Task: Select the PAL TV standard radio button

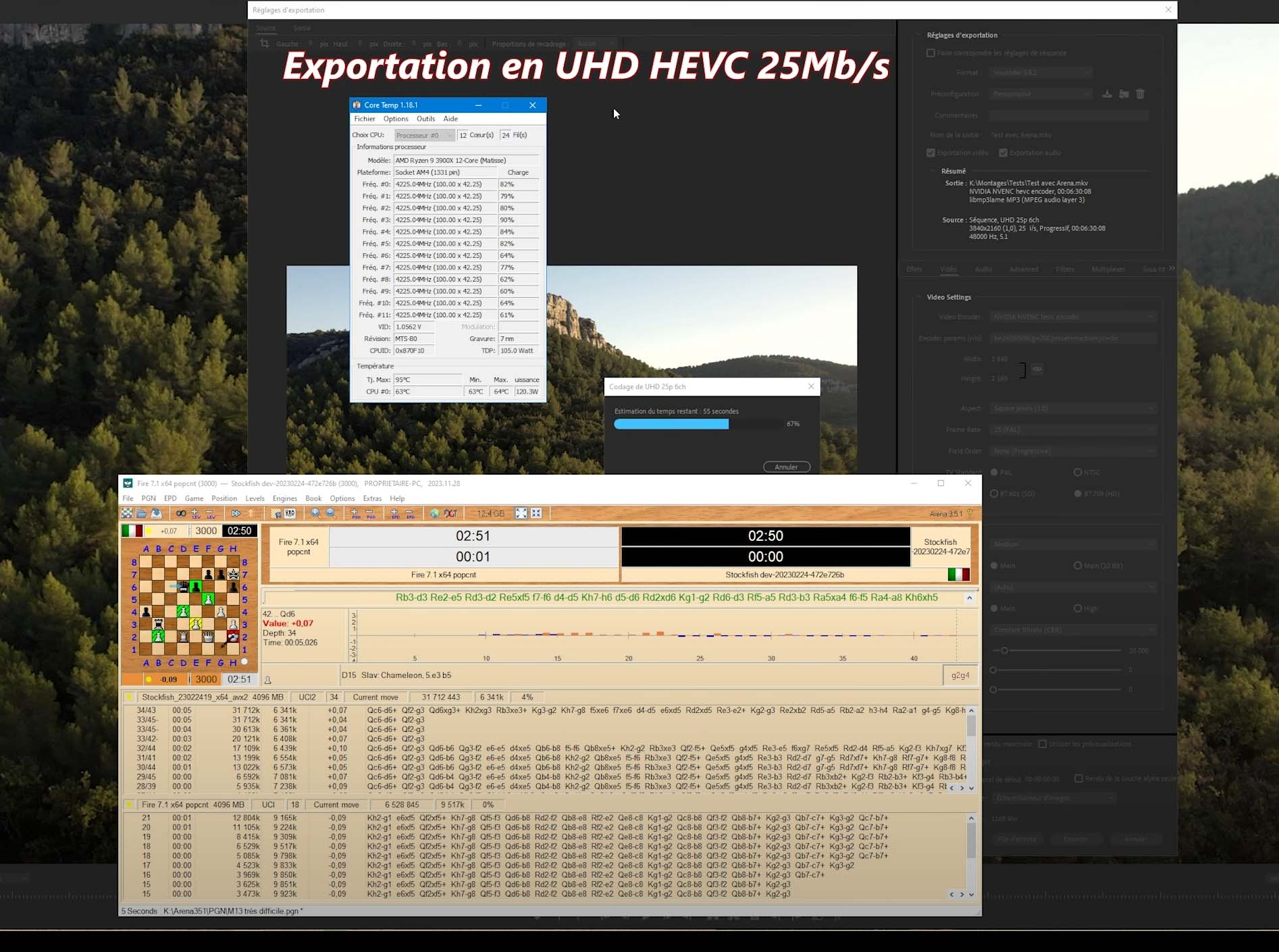Action: [x=994, y=472]
